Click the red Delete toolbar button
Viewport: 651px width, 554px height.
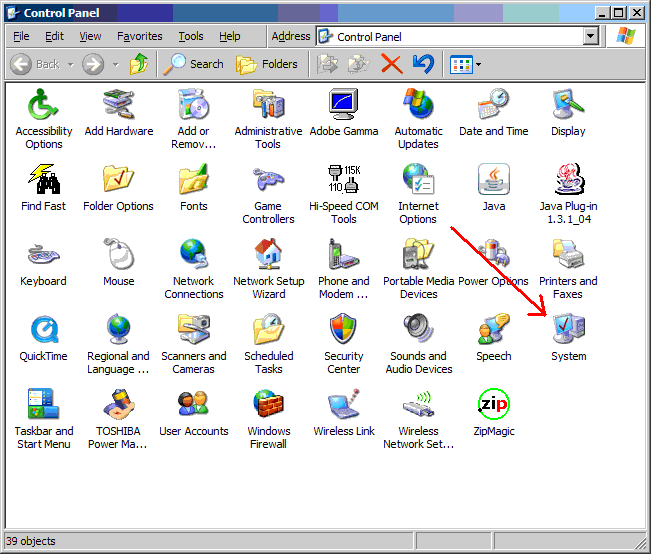(392, 64)
